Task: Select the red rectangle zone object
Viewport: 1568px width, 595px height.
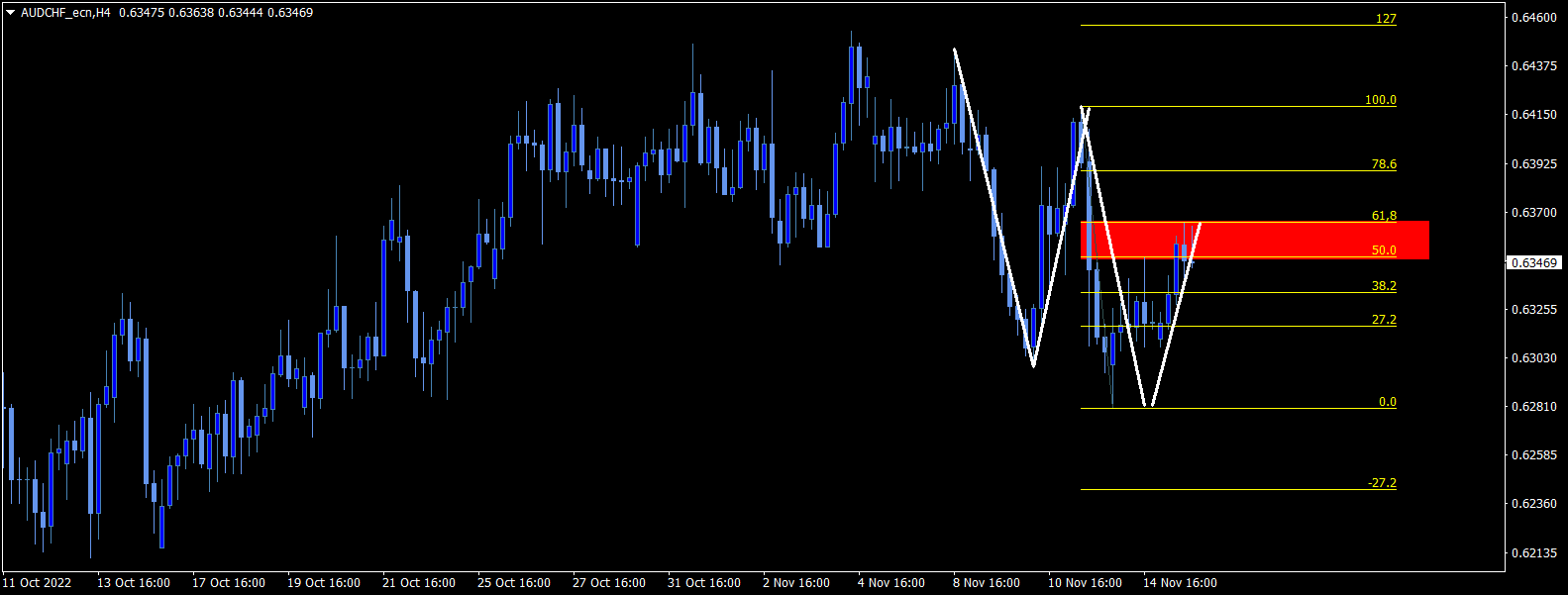Action: point(1255,241)
